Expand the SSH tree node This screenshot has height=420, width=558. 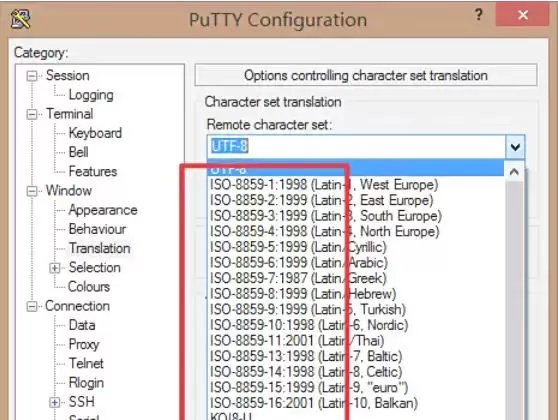[55, 402]
